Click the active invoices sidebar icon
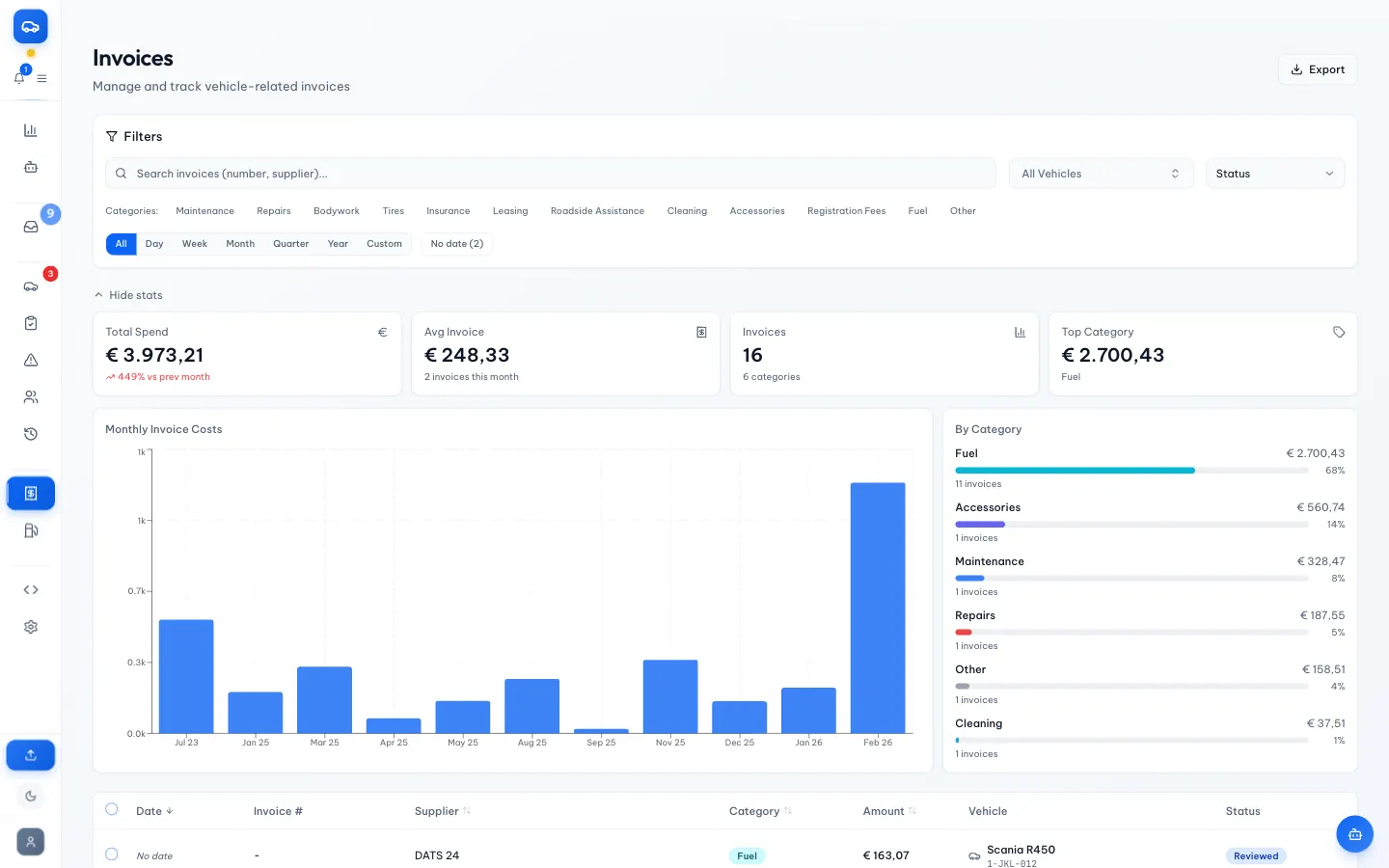The height and width of the screenshot is (868, 1389). [31, 493]
